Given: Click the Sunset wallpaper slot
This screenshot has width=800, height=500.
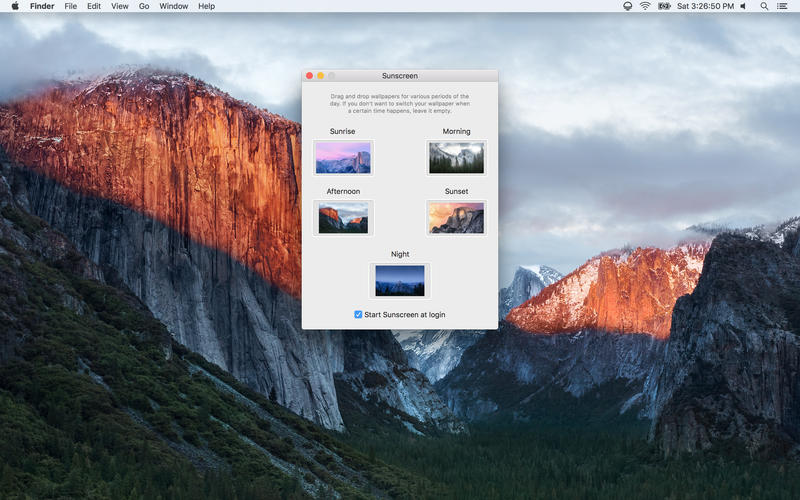Looking at the screenshot, I should click(x=456, y=217).
